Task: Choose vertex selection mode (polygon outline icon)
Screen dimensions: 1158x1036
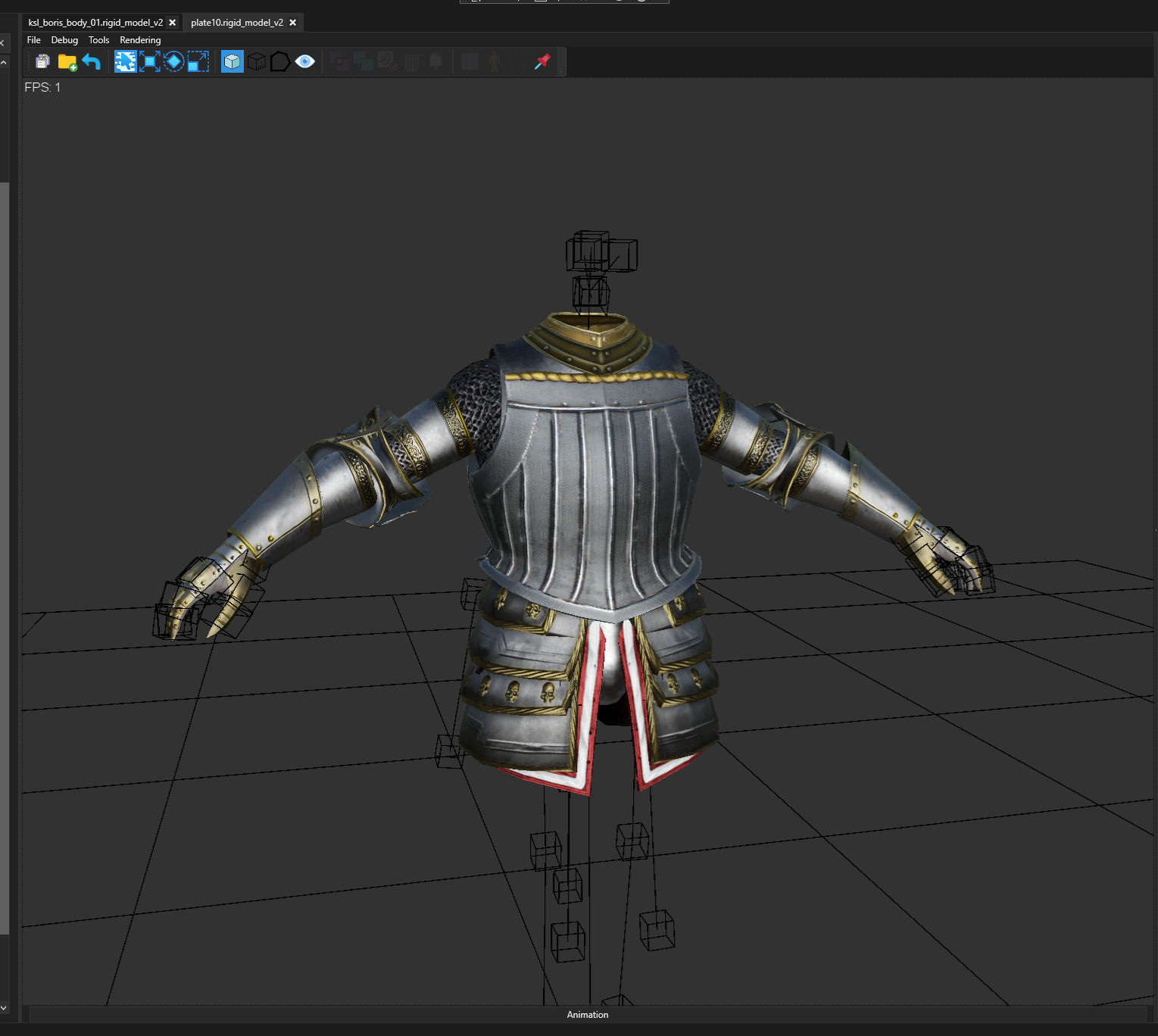Action: click(280, 61)
